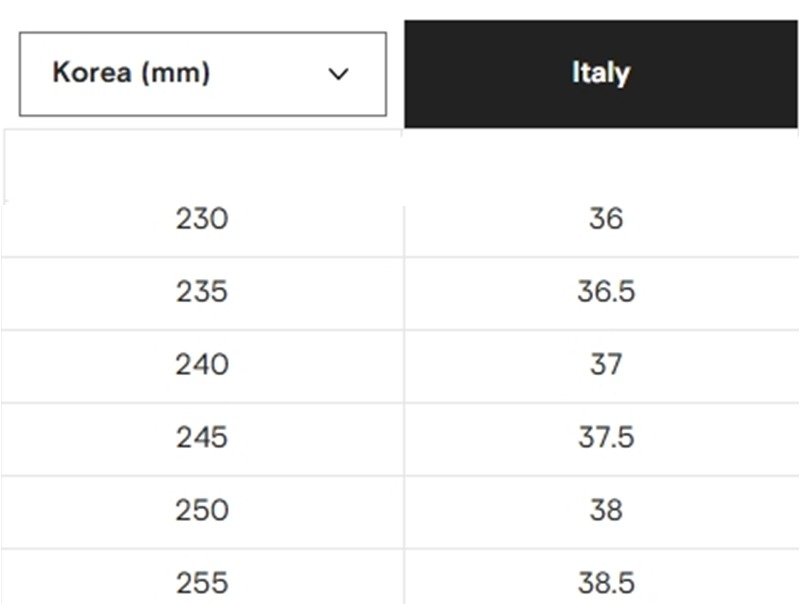Viewport: 800px width, 605px height.
Task: Select the 240 mm size cell
Action: coord(202,365)
